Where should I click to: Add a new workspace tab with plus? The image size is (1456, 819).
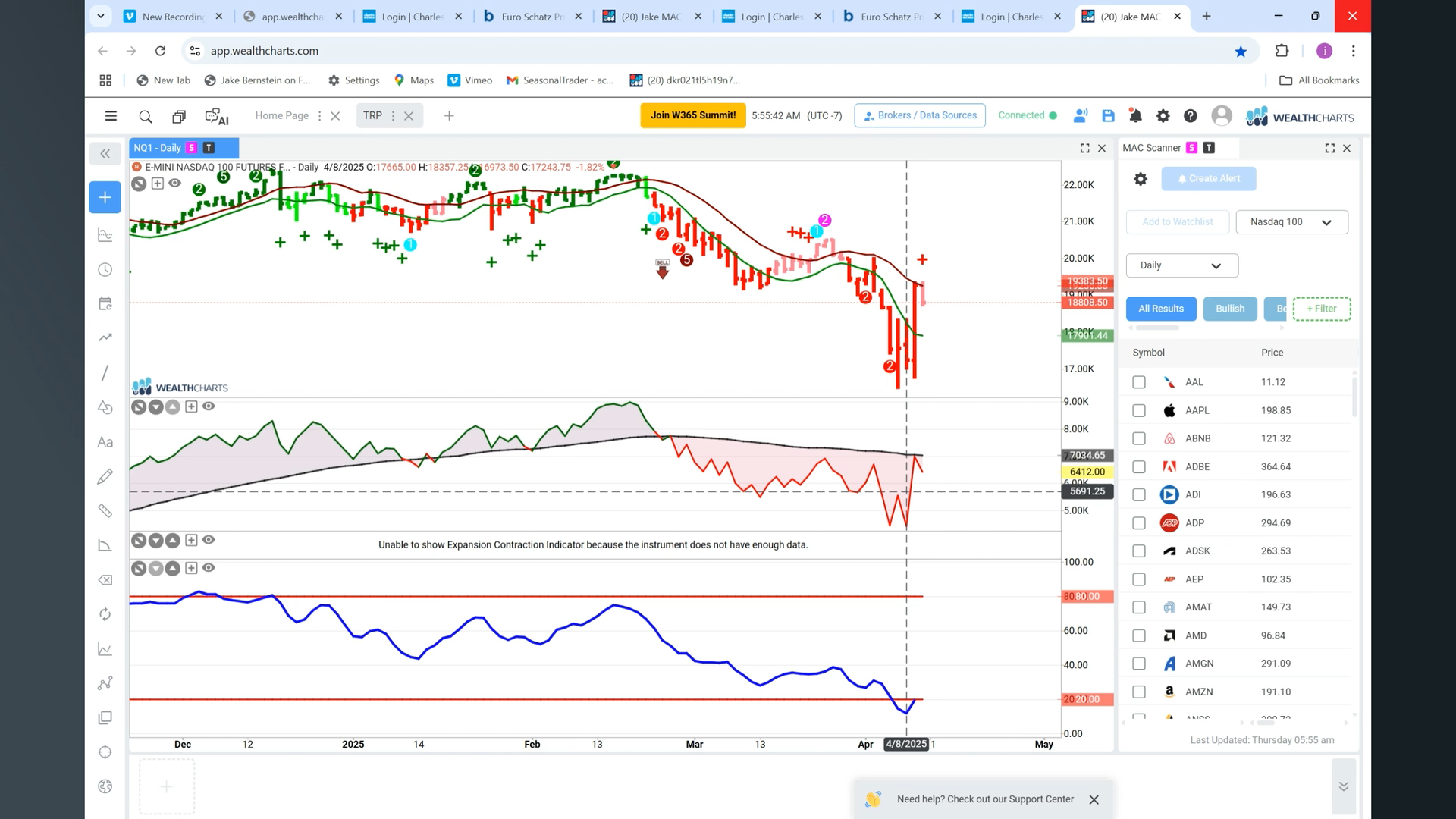(x=449, y=116)
